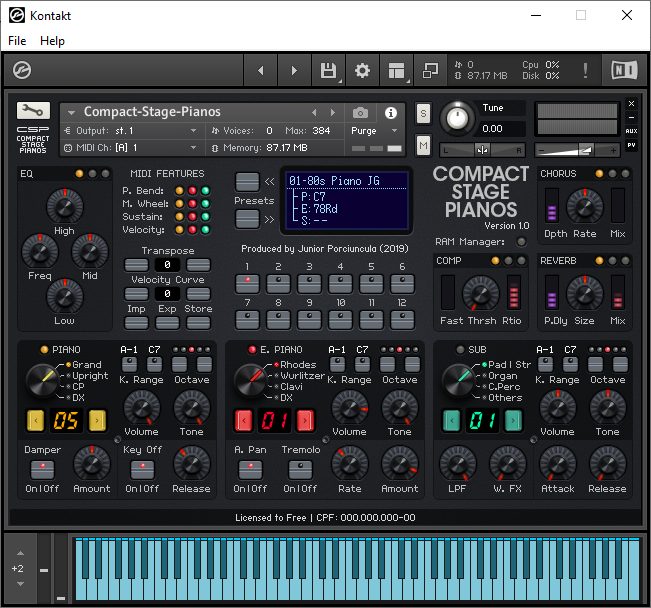This screenshot has width=651, height=608.
Task: Toggle the AUX sends button
Action: [x=631, y=131]
